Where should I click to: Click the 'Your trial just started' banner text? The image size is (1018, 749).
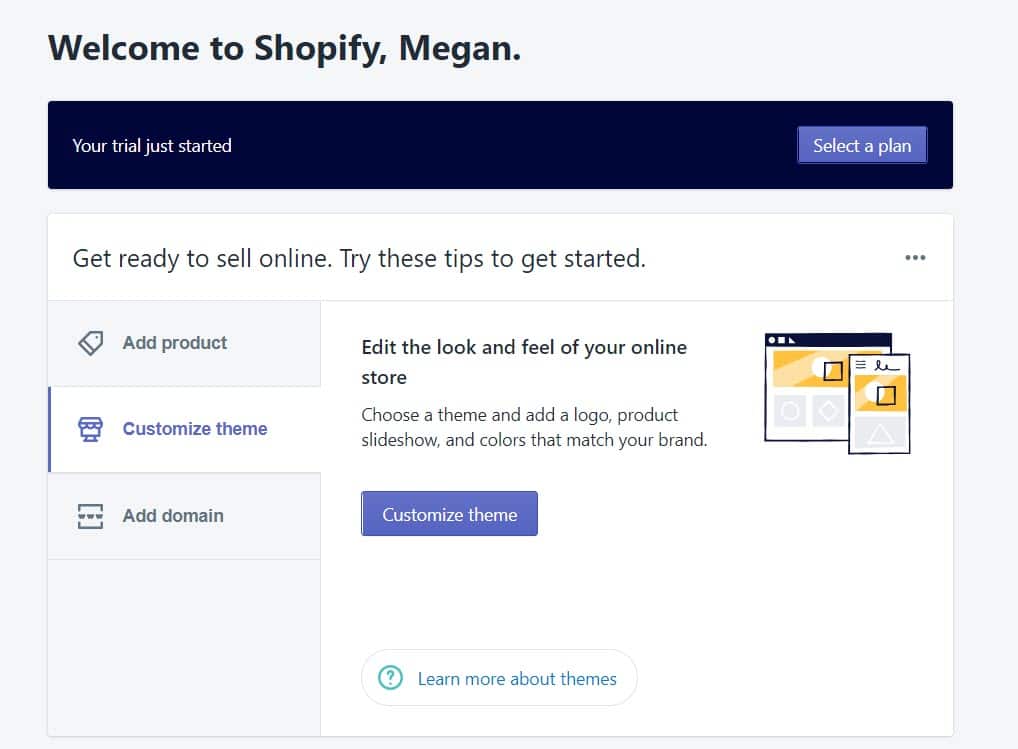coord(152,146)
